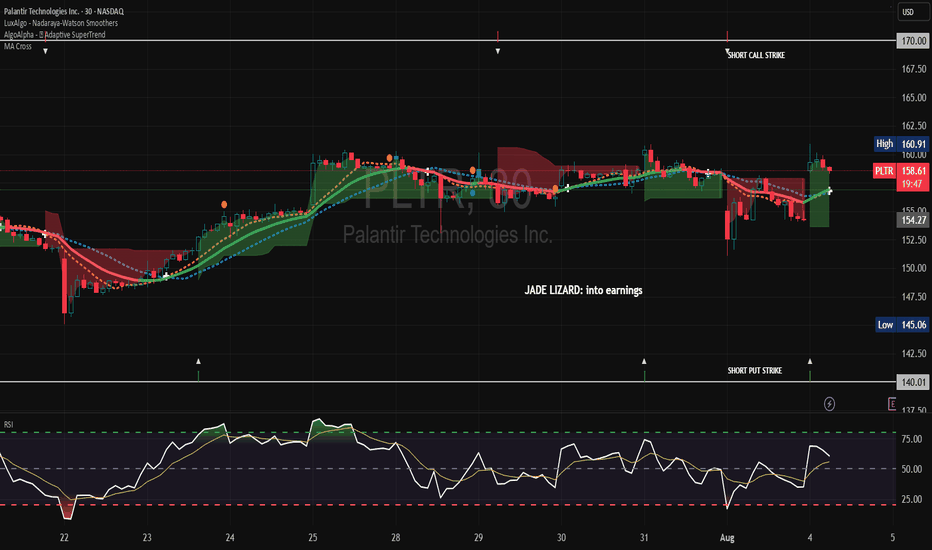The height and width of the screenshot is (550, 932).
Task: Click the Aug label on the time axis
Action: (x=727, y=538)
